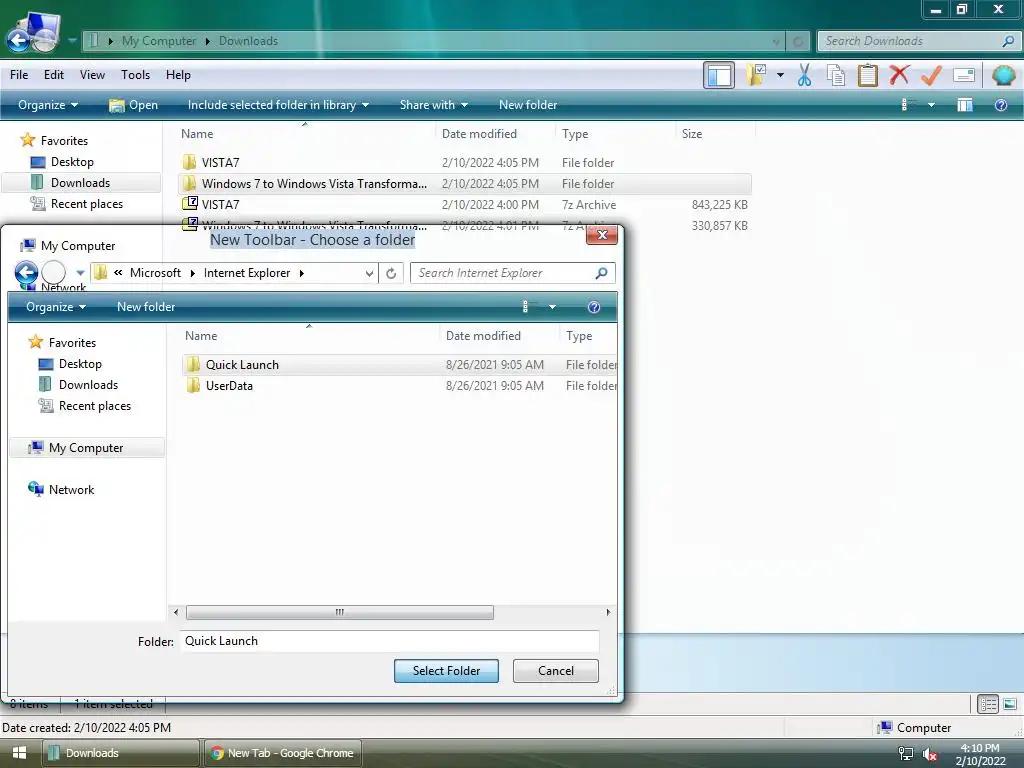The width and height of the screenshot is (1024, 768).
Task: Click the horizontal scrollbar in the dialog
Action: [340, 612]
